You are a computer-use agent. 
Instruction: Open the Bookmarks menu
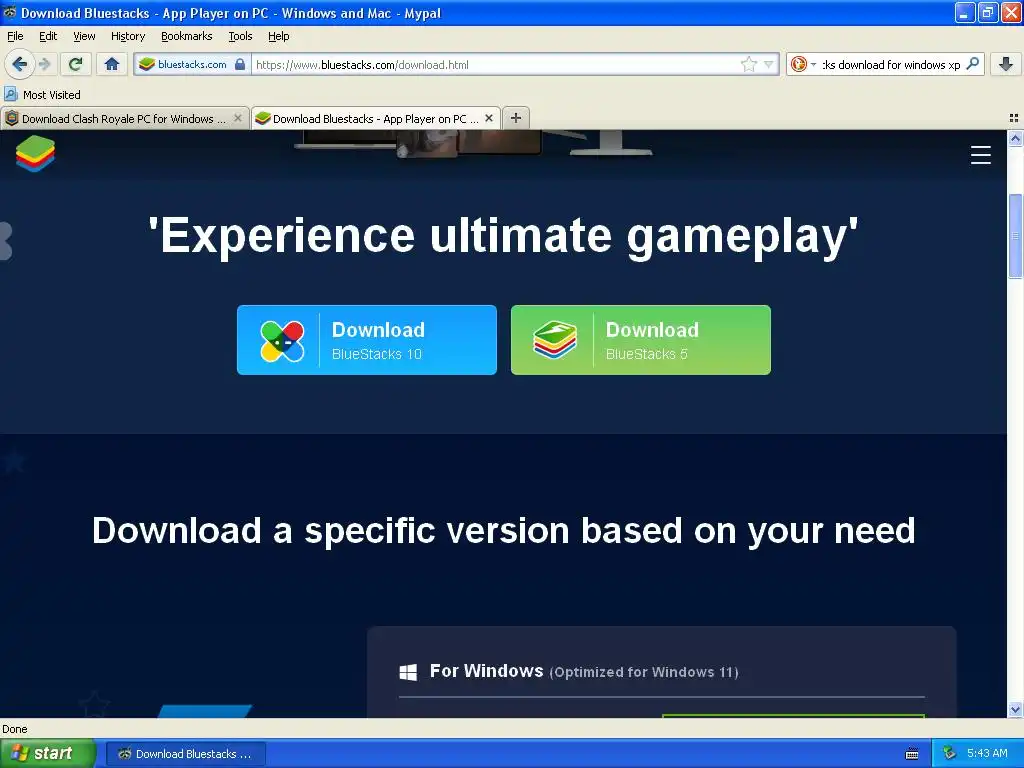(187, 36)
